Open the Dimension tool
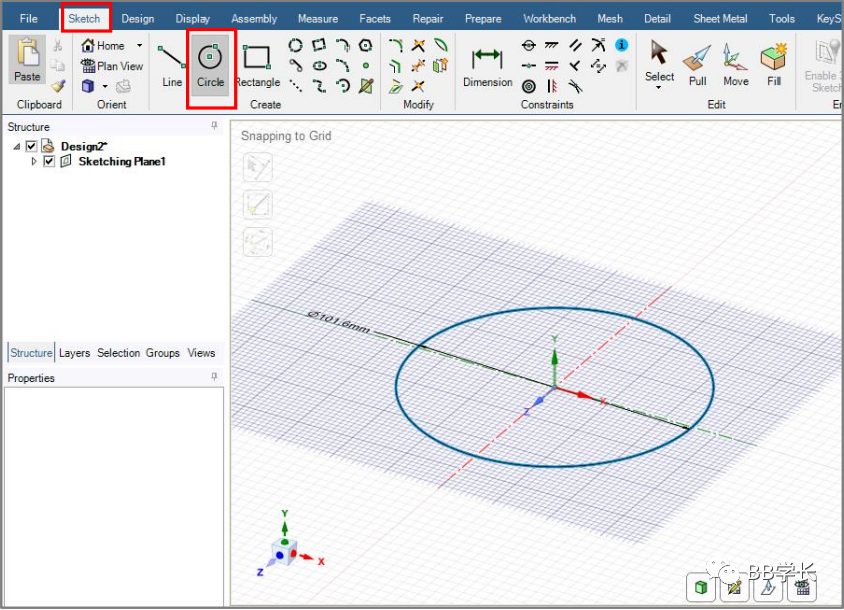This screenshot has width=844, height=610. 488,67
